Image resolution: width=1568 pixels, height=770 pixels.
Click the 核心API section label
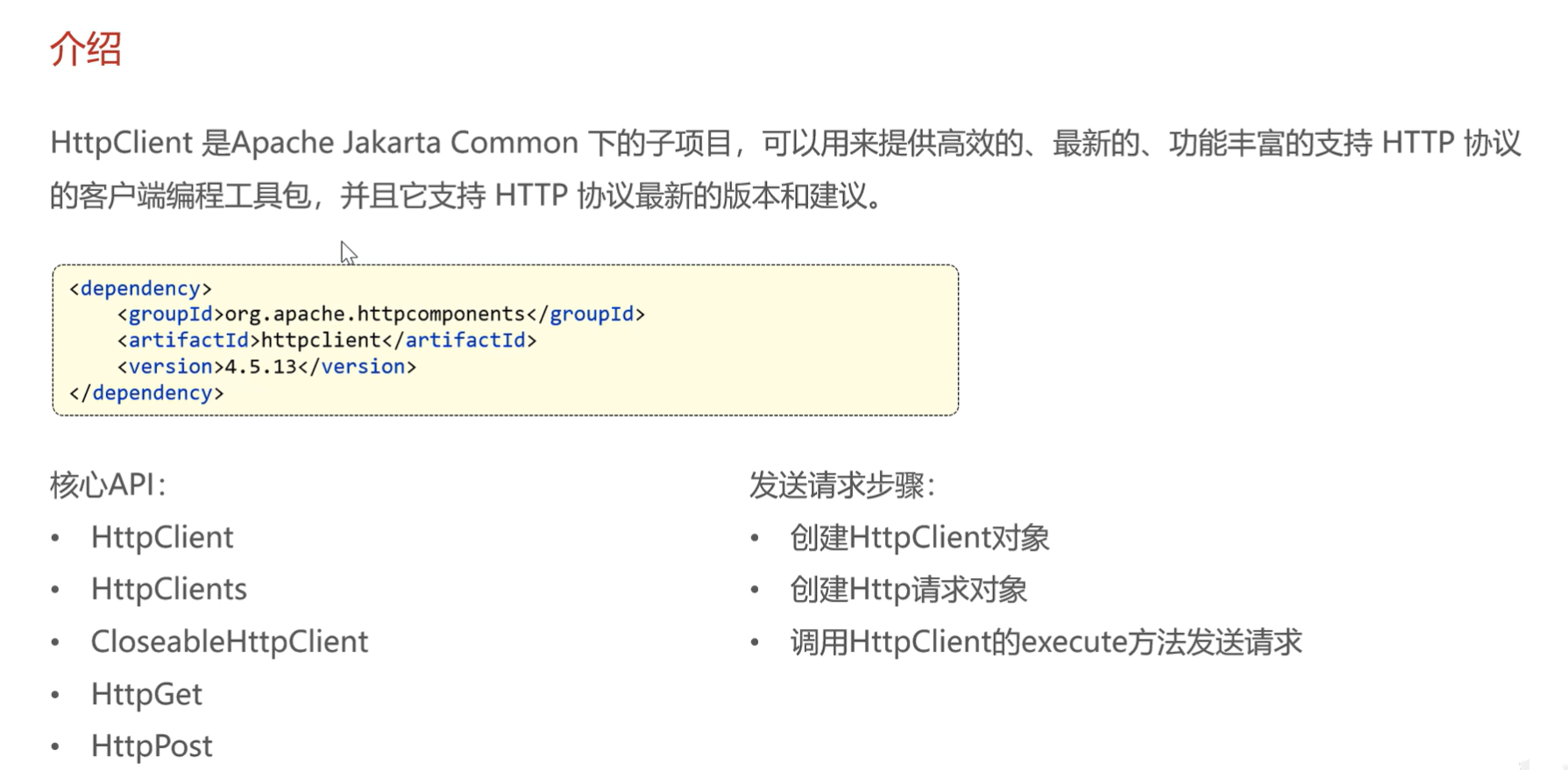(107, 484)
